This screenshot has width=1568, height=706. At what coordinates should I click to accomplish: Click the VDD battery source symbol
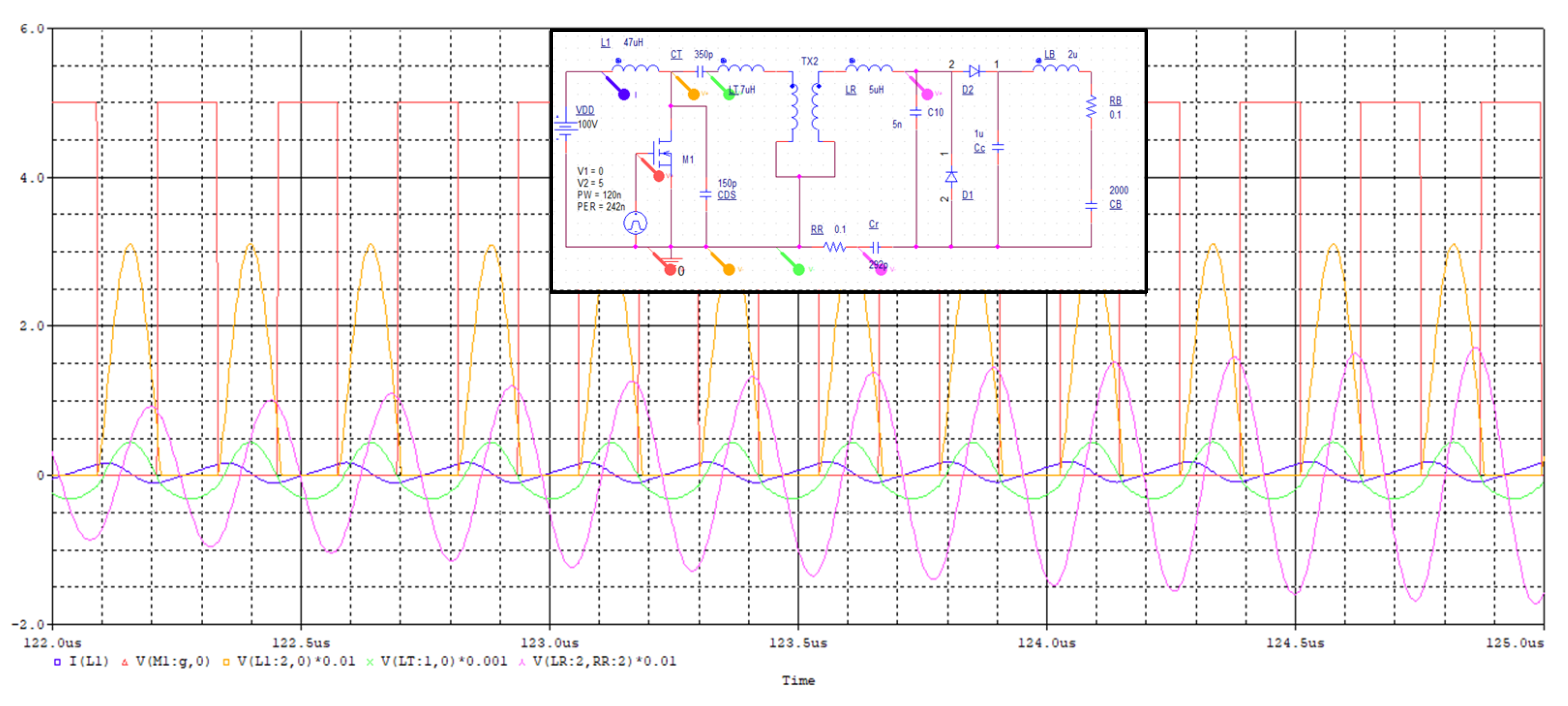(x=565, y=125)
